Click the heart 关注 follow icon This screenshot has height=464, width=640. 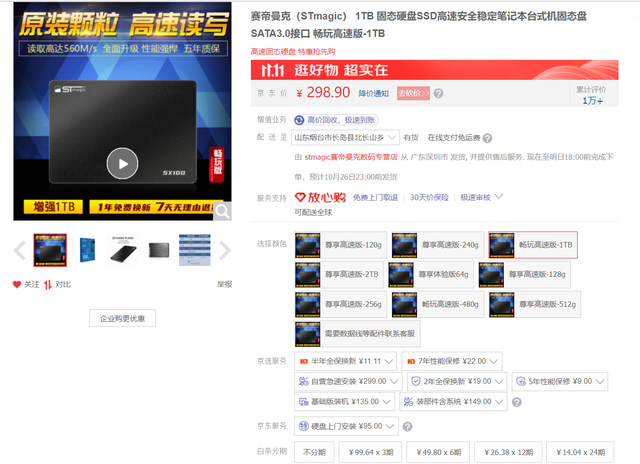[x=17, y=284]
